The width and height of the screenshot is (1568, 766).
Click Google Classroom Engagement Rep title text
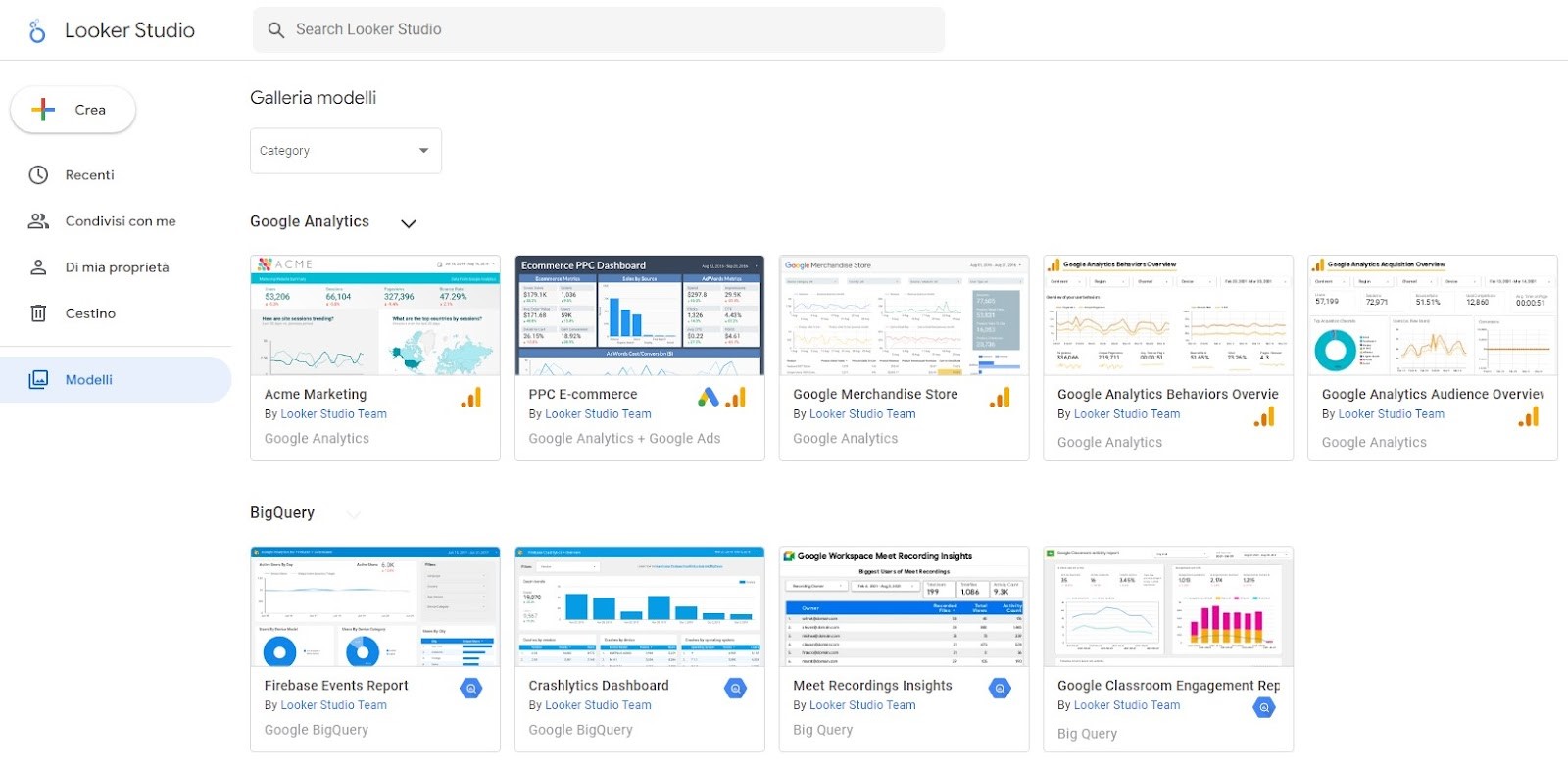(1168, 686)
